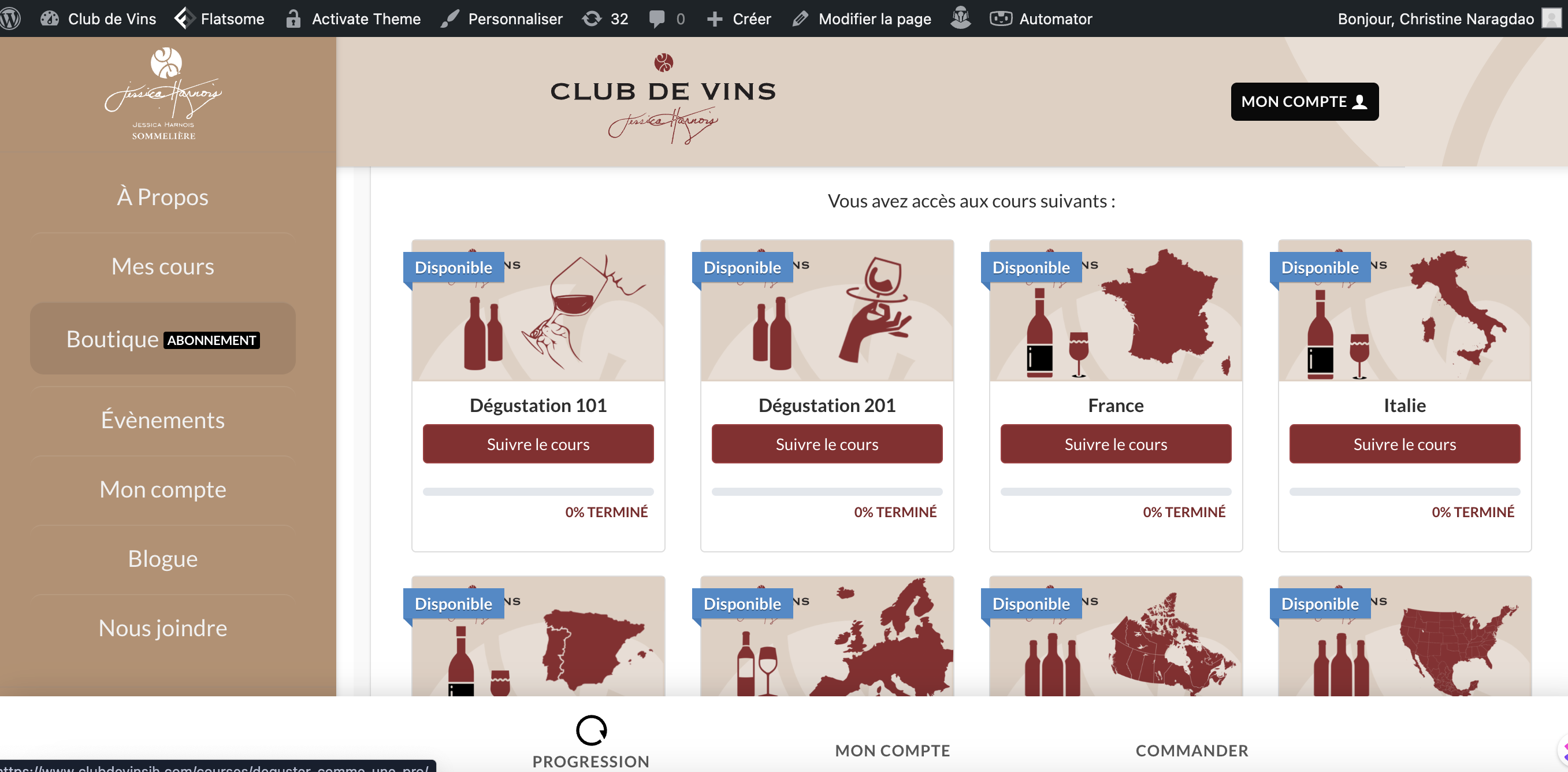
Task: Open the Créer admin bar menu
Action: pos(739,19)
